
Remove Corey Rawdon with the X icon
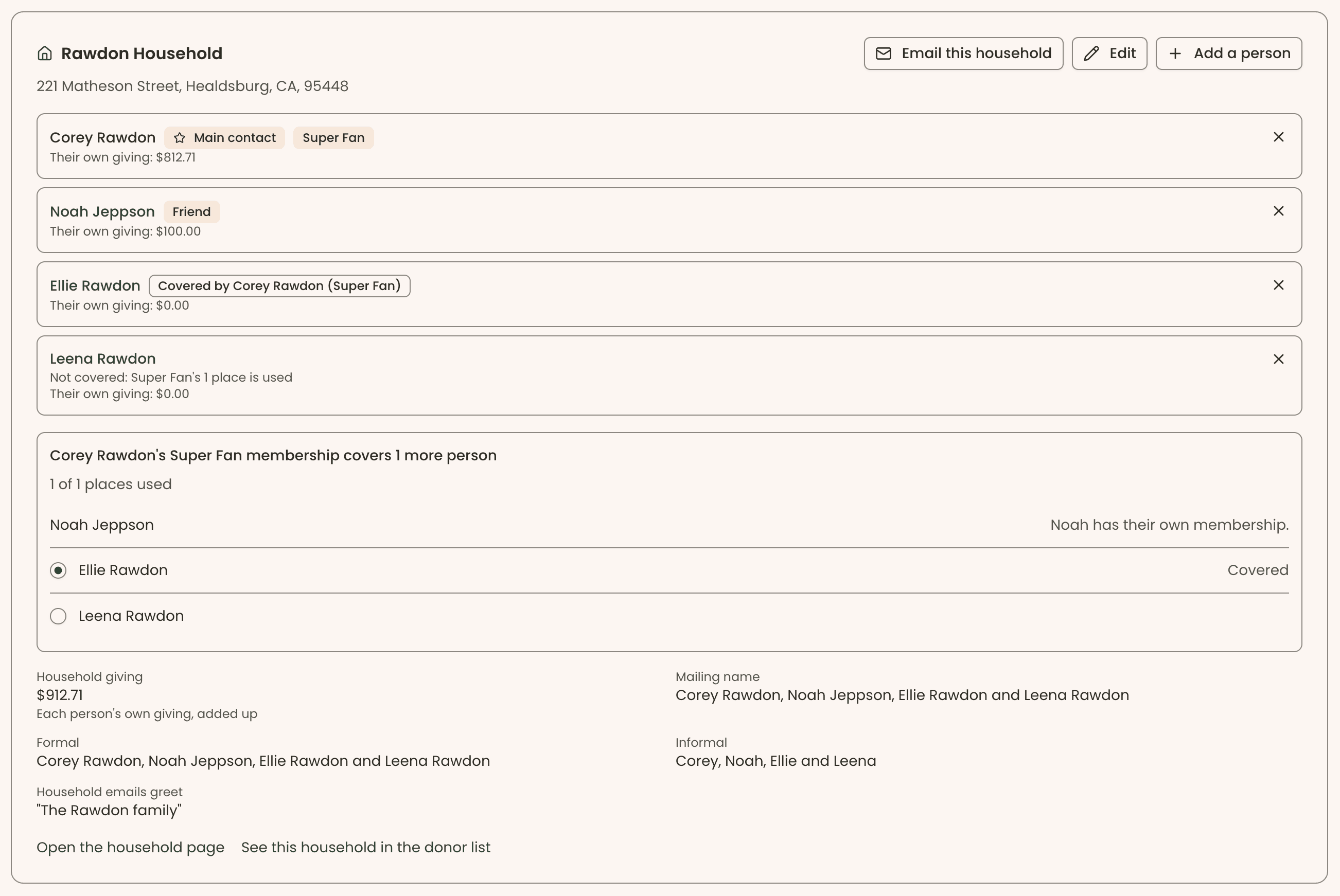[1278, 137]
